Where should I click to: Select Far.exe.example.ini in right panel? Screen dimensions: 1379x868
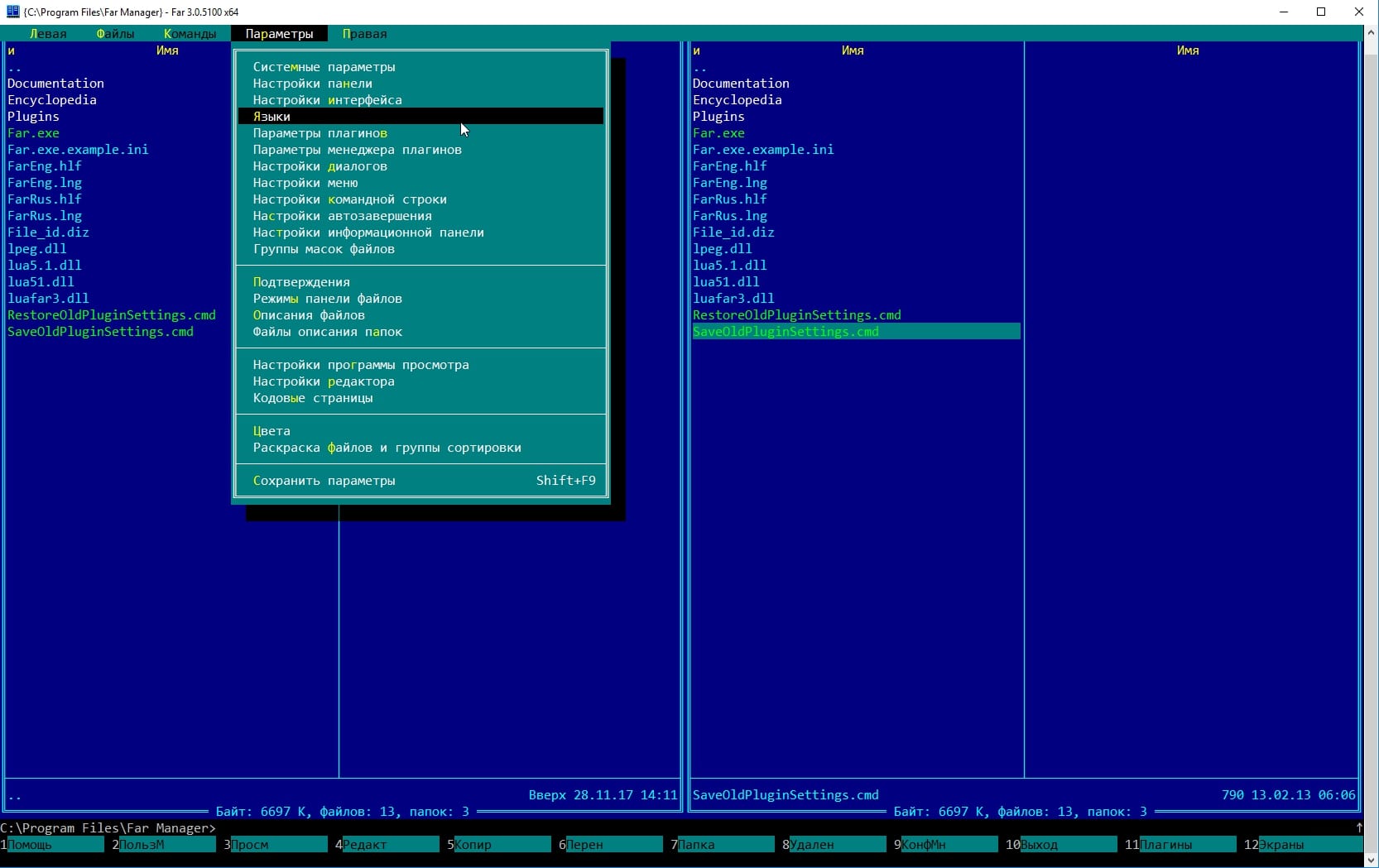click(763, 150)
